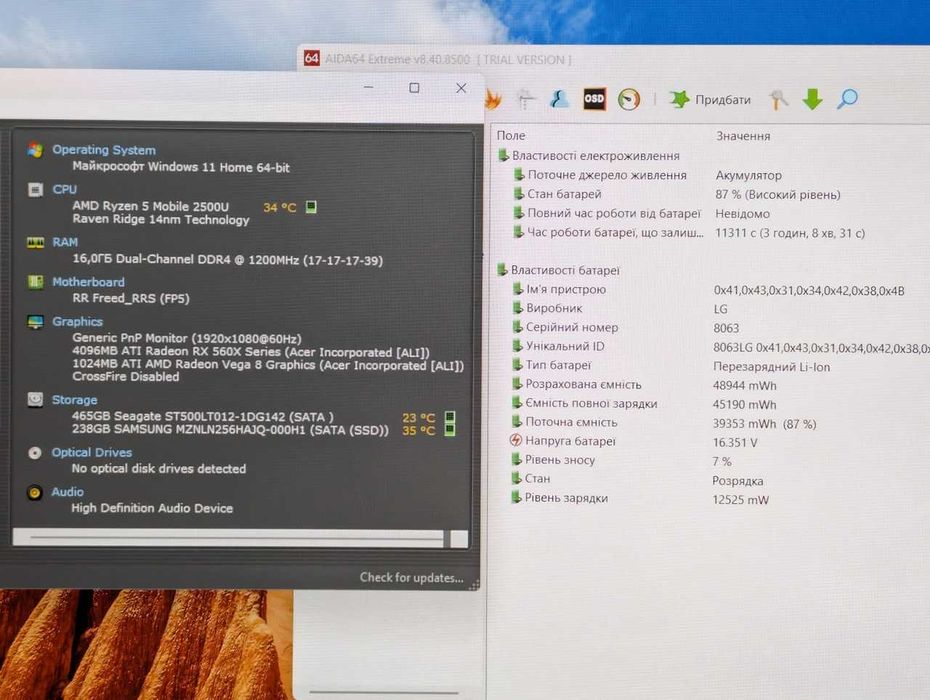This screenshot has height=700, width=930.
Task: Click the flame stability test icon in AIDA64
Action: pyautogui.click(x=492, y=99)
